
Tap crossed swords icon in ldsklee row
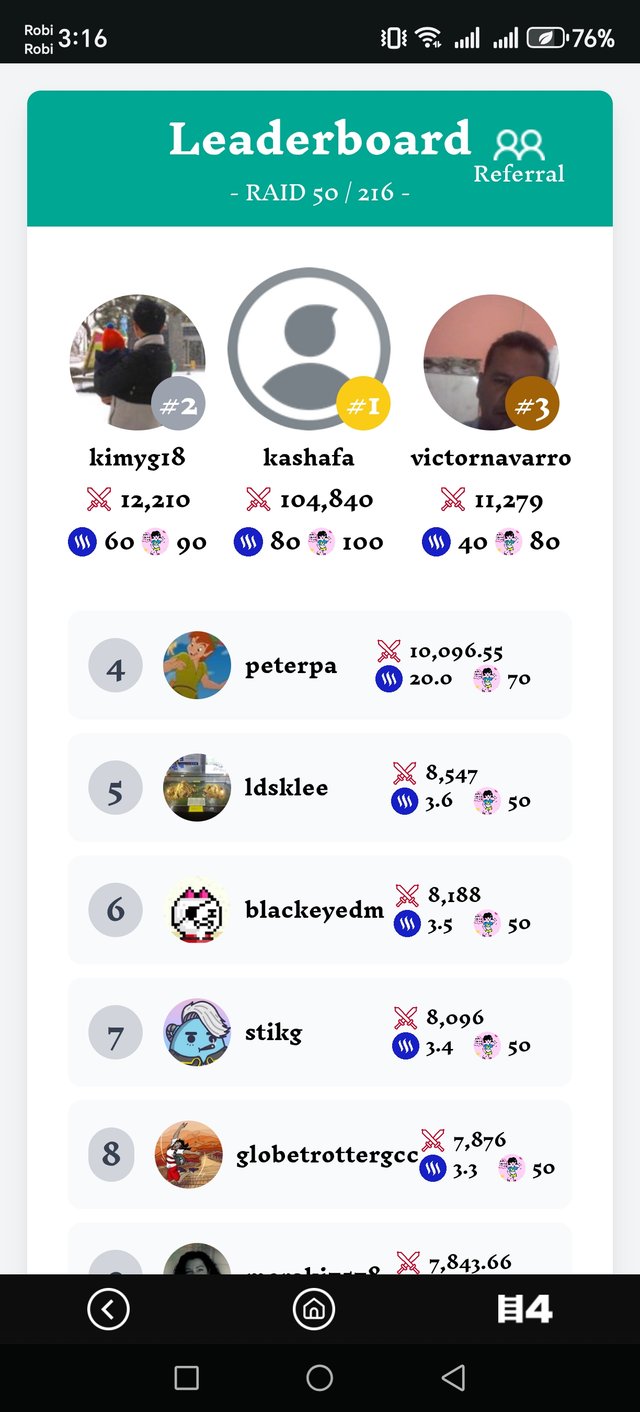coord(404,773)
